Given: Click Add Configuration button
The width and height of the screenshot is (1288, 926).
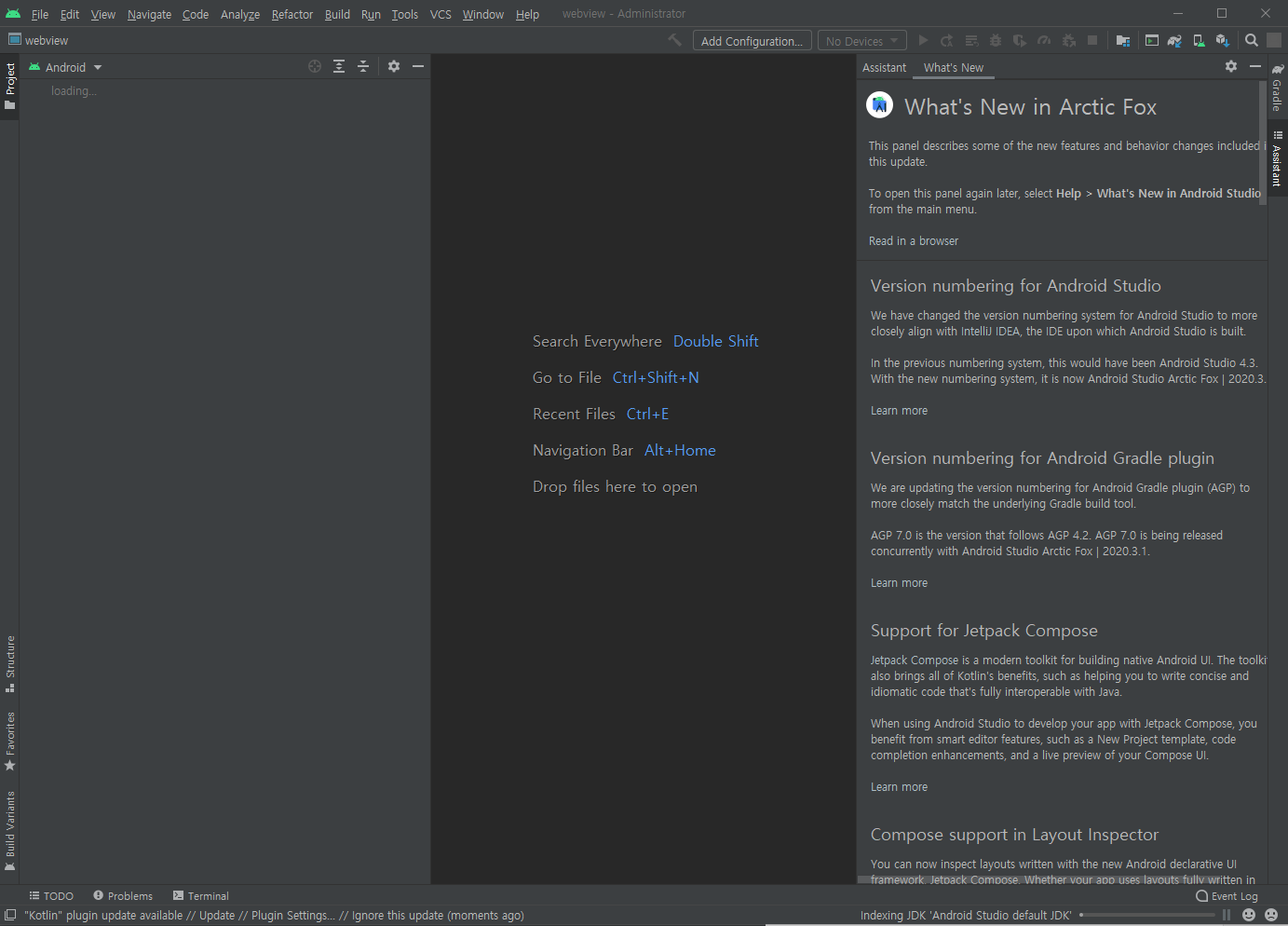Looking at the screenshot, I should tap(752, 41).
